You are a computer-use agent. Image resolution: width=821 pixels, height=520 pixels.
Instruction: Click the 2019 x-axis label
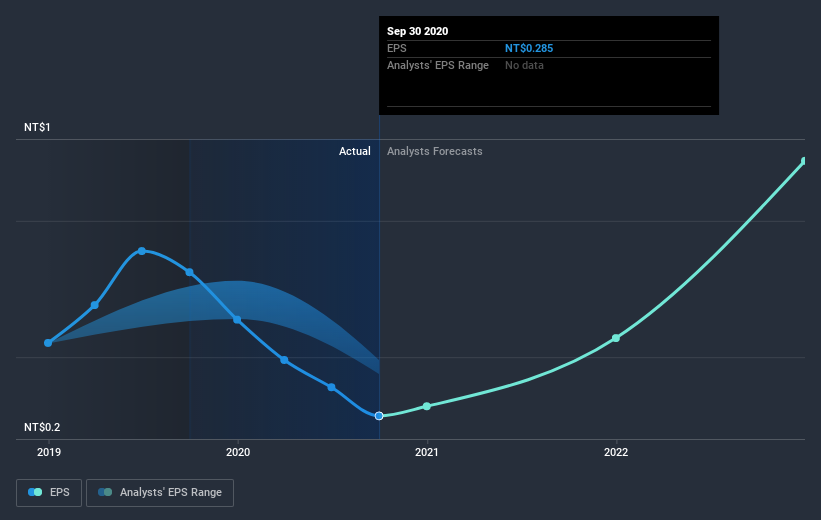click(x=49, y=452)
